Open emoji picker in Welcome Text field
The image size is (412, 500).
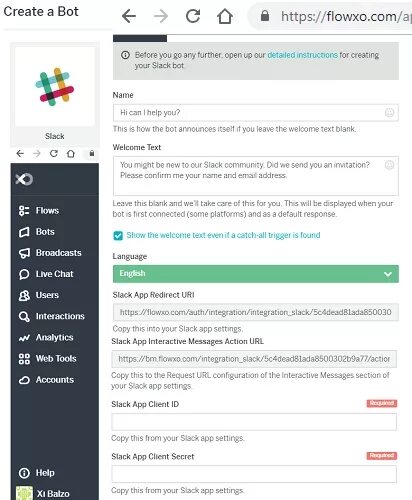click(389, 165)
